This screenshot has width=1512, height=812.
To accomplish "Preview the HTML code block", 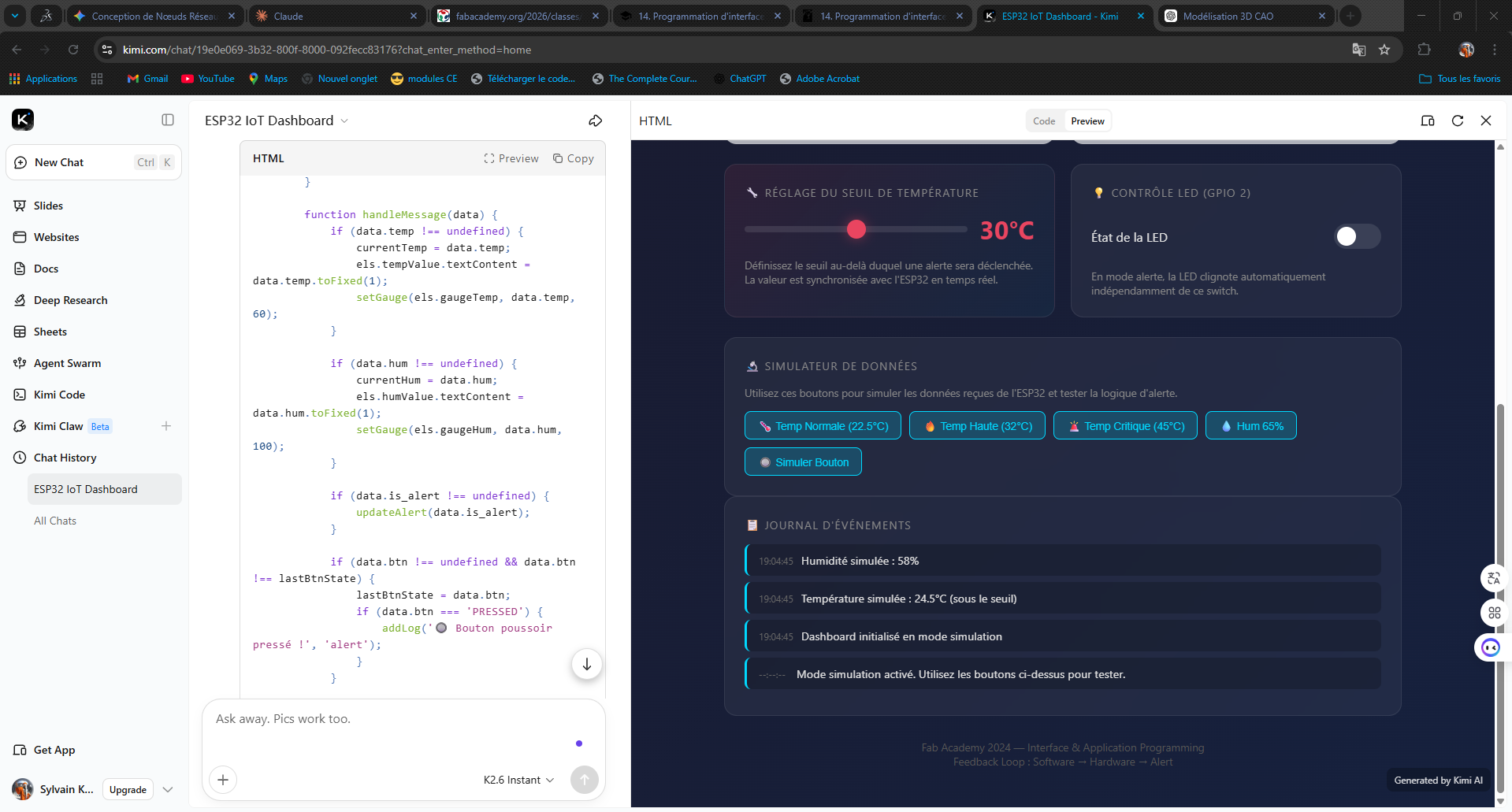I will (511, 158).
